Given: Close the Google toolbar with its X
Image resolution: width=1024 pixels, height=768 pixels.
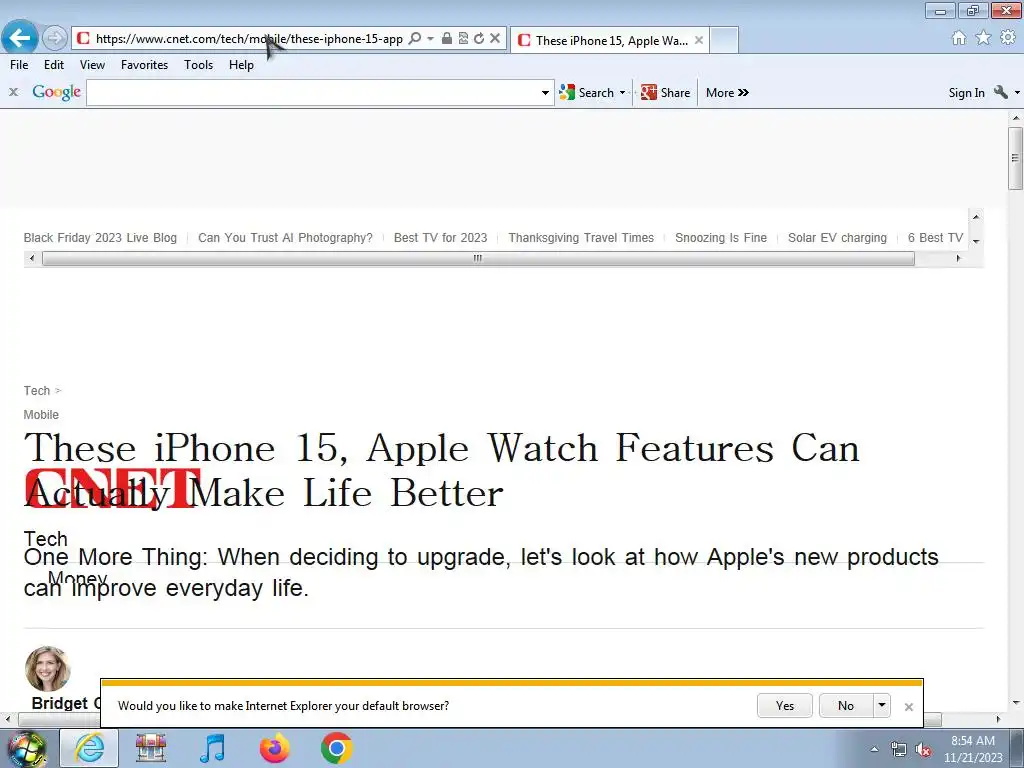Looking at the screenshot, I should pos(13,92).
